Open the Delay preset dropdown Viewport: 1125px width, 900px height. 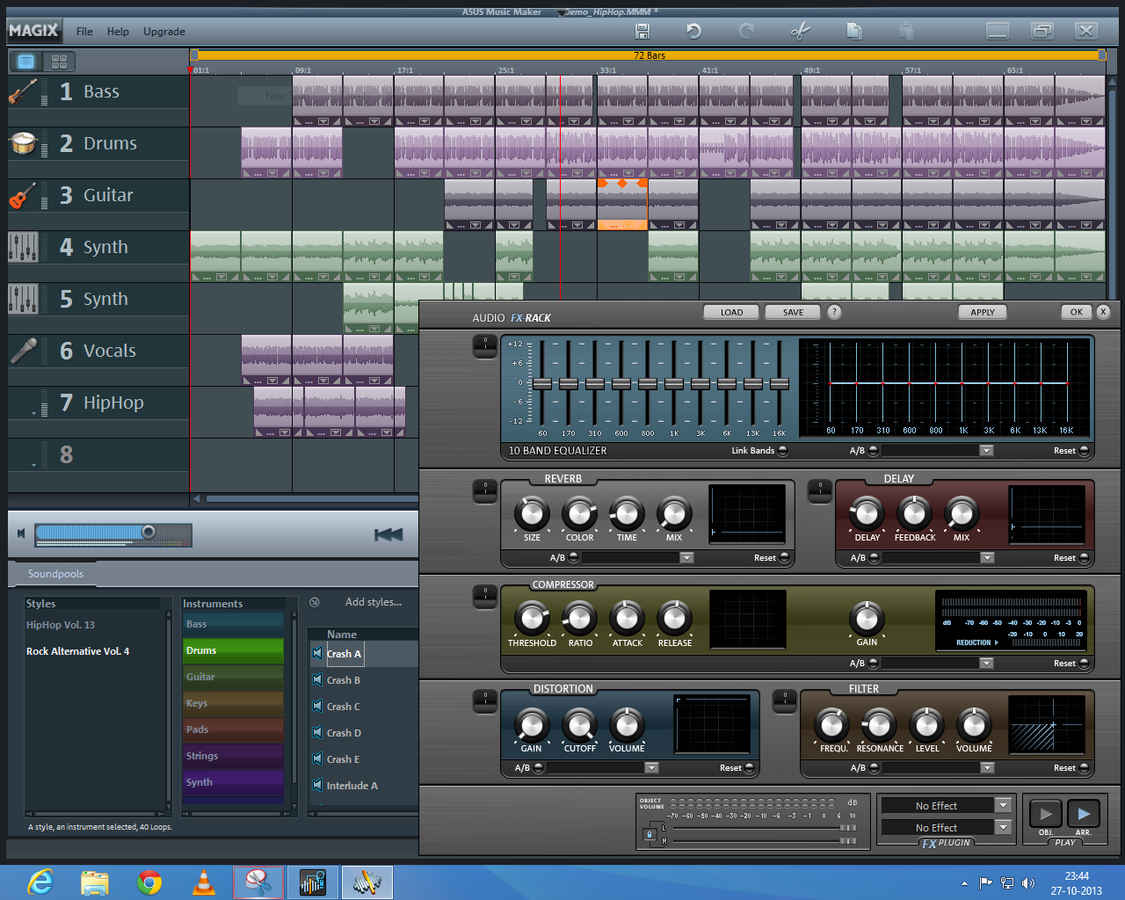point(987,558)
